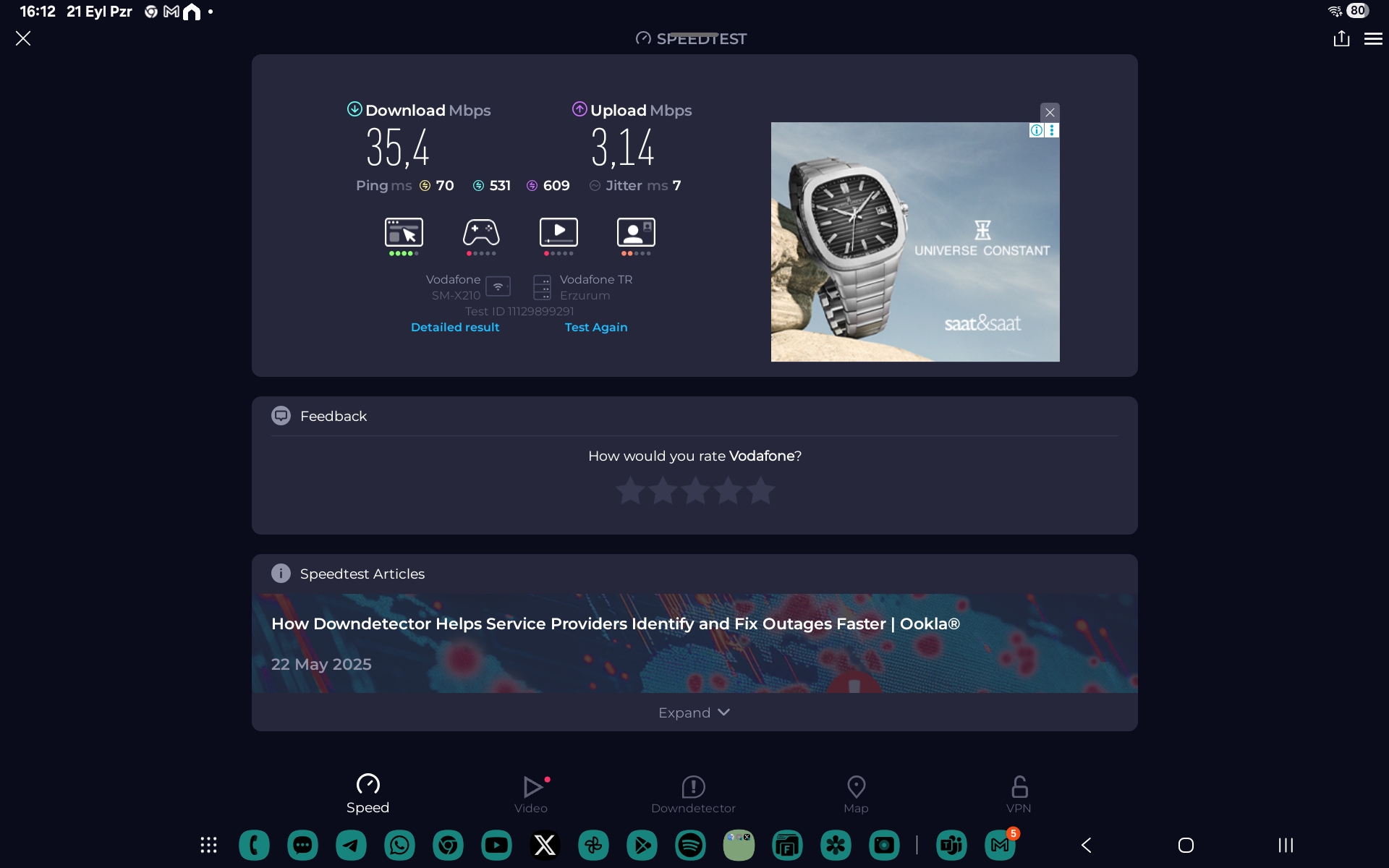The width and height of the screenshot is (1389, 868).
Task: Tap Test Again
Action: click(x=595, y=327)
